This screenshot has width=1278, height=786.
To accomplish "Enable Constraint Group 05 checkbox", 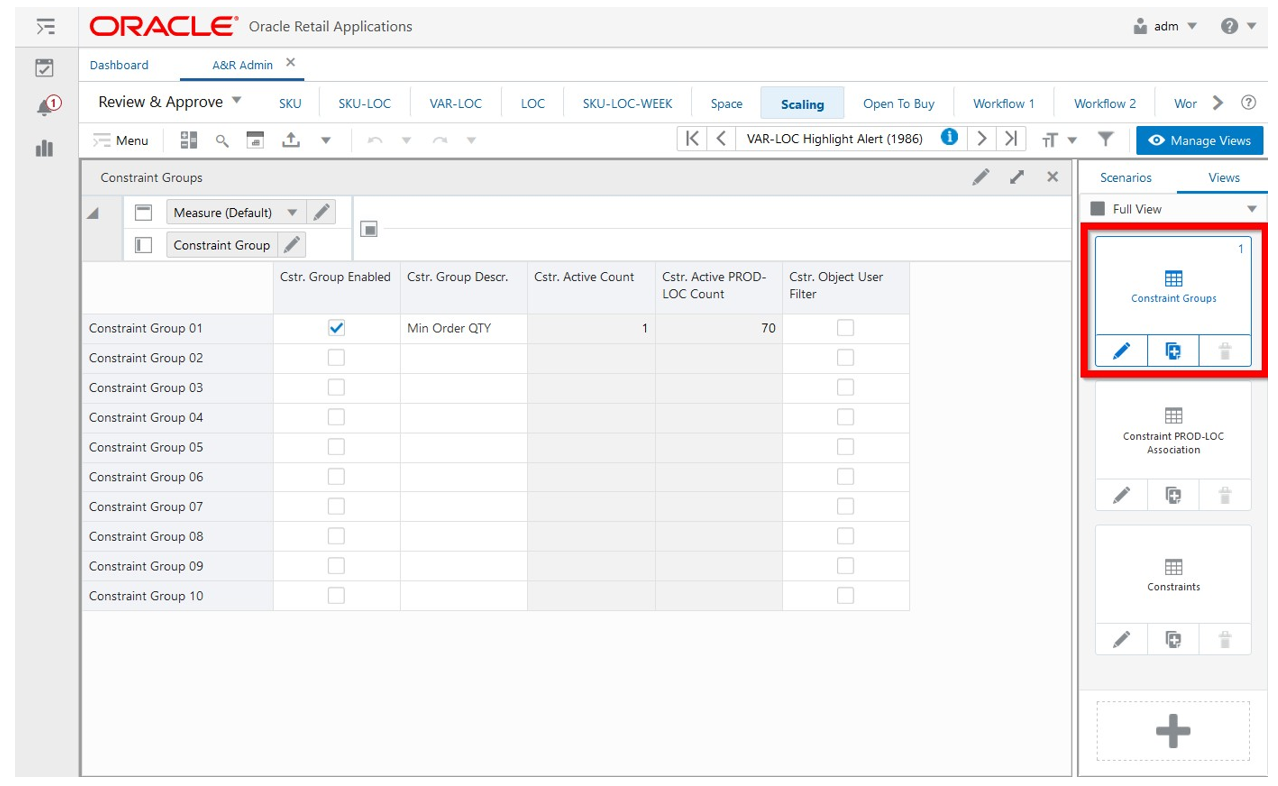I will click(x=336, y=447).
